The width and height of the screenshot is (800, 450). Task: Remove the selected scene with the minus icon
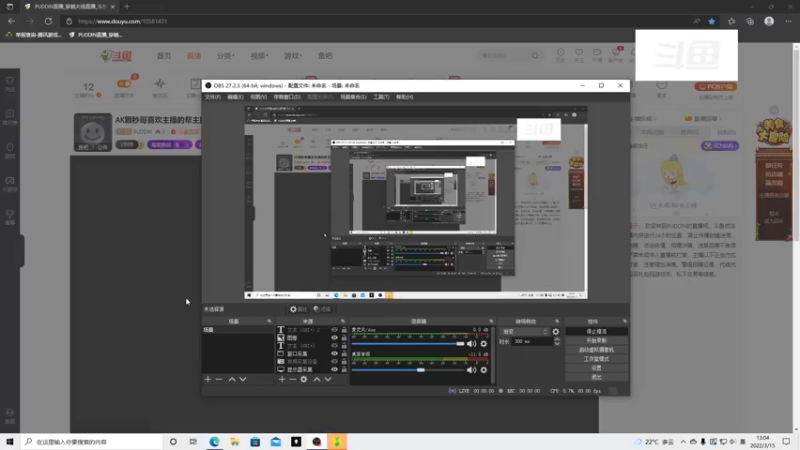click(219, 379)
